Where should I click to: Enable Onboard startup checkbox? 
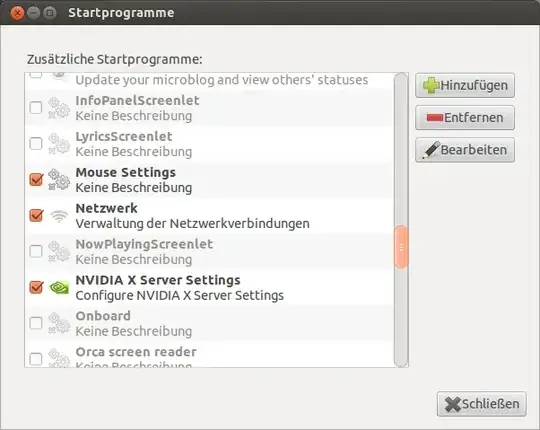click(36, 323)
